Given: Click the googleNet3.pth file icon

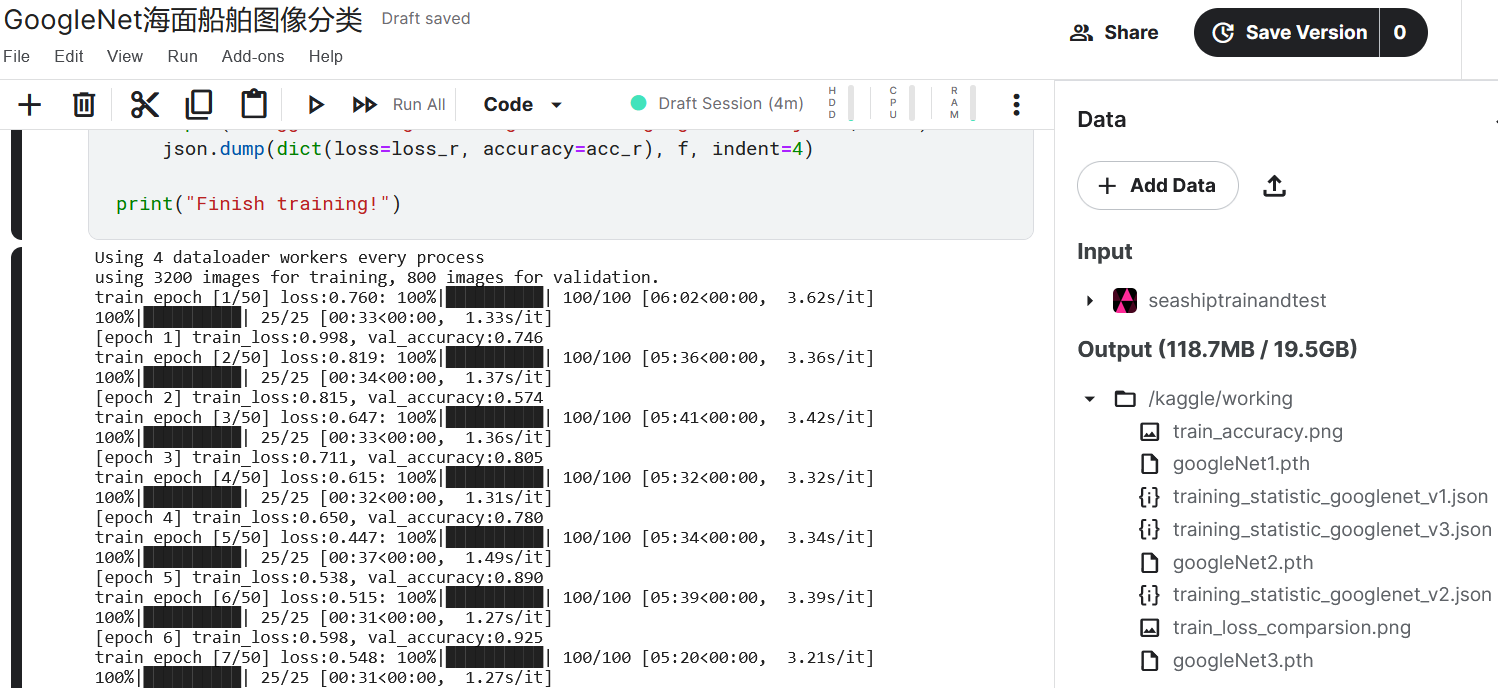Looking at the screenshot, I should pos(1150,661).
